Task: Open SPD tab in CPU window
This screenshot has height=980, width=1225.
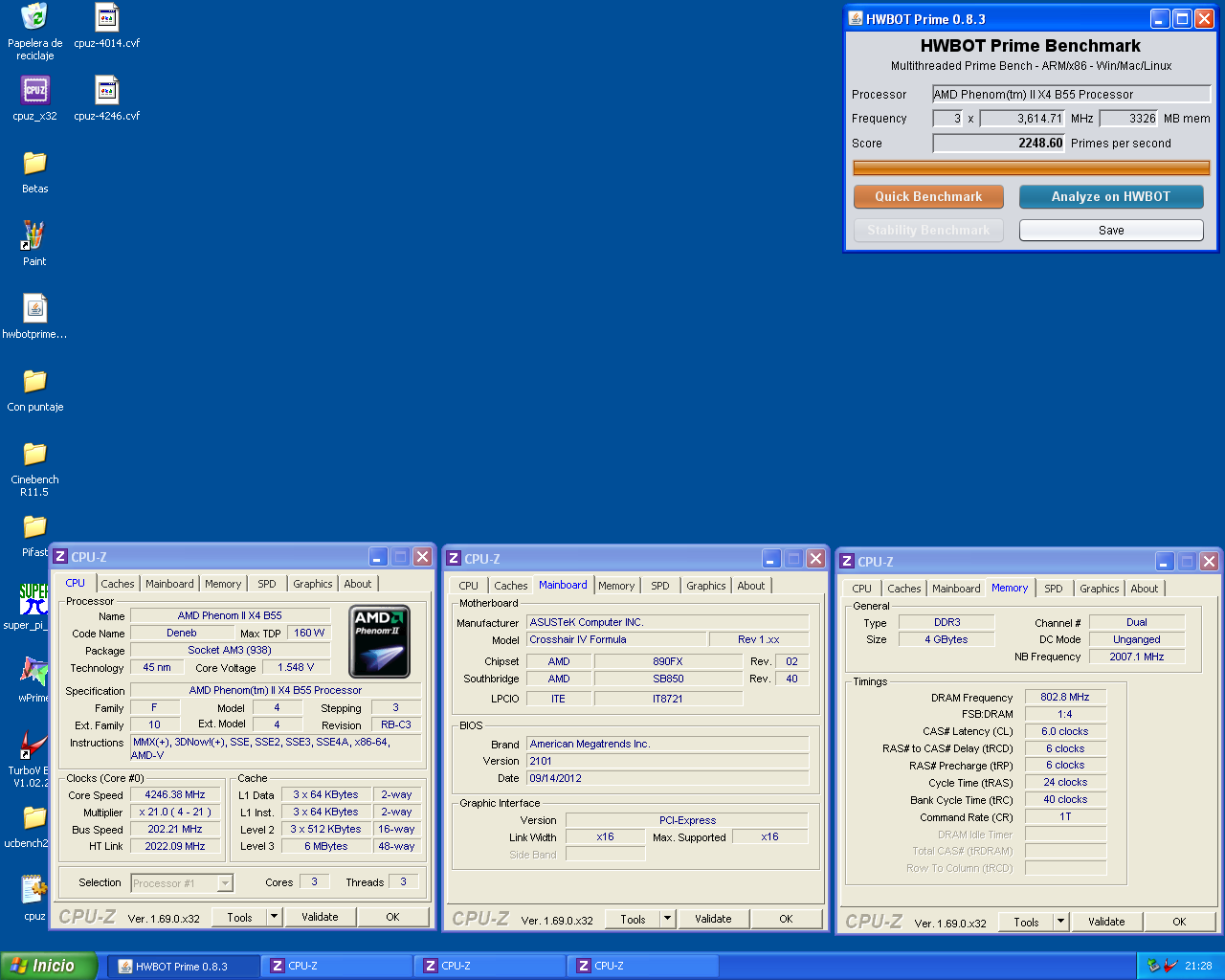Action: click(267, 584)
